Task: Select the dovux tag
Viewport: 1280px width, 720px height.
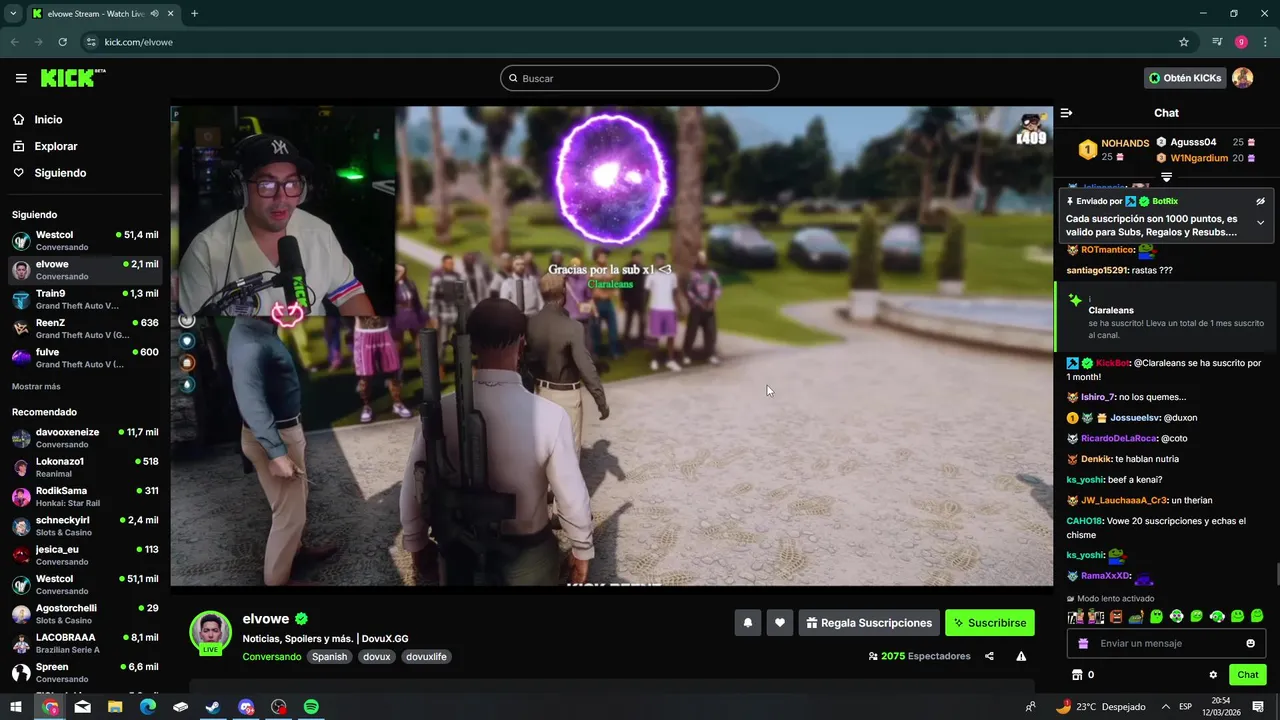Action: pos(377,657)
